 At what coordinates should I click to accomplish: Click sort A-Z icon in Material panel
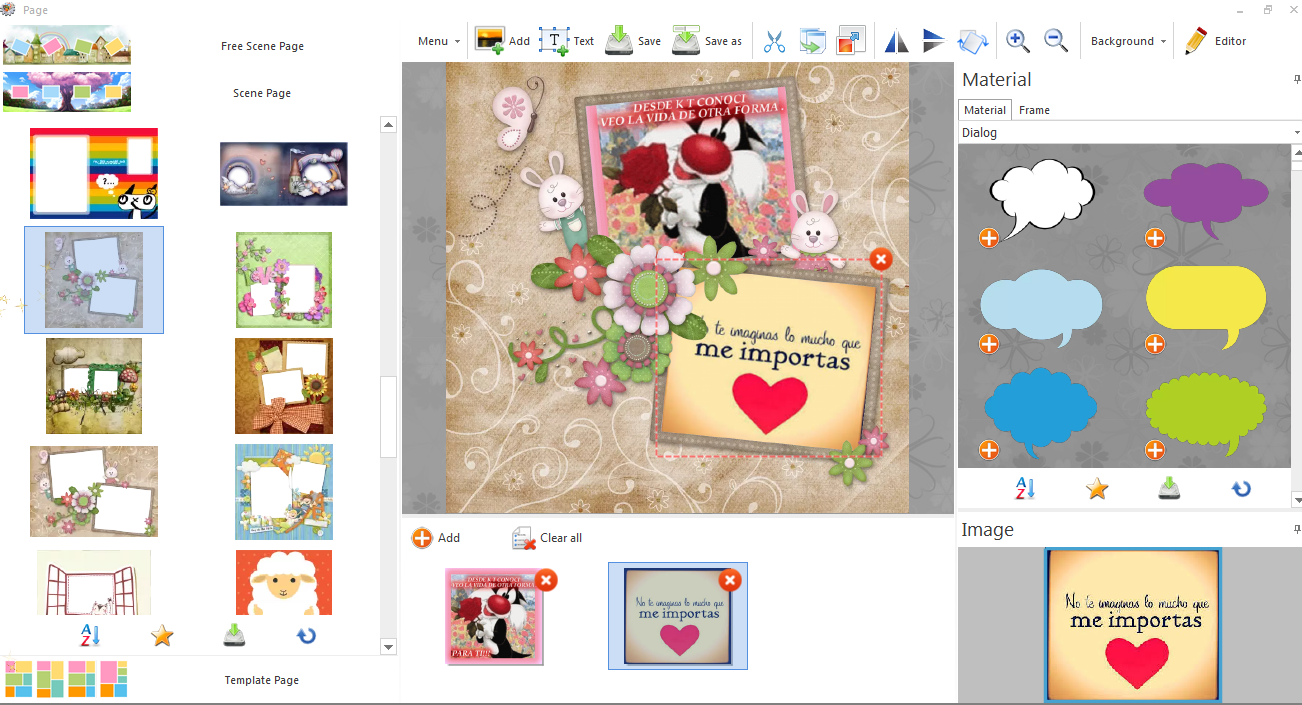click(x=1025, y=489)
